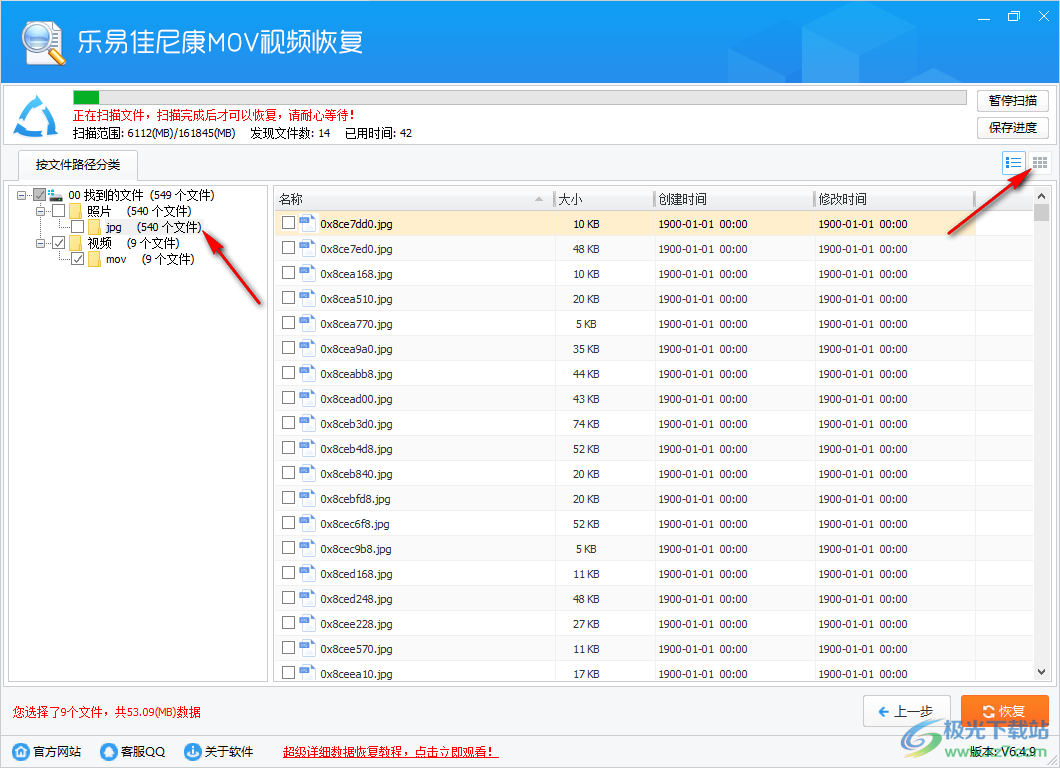Select file name 0x8cee570.jpg
The width and height of the screenshot is (1060, 768).
pyautogui.click(x=356, y=649)
